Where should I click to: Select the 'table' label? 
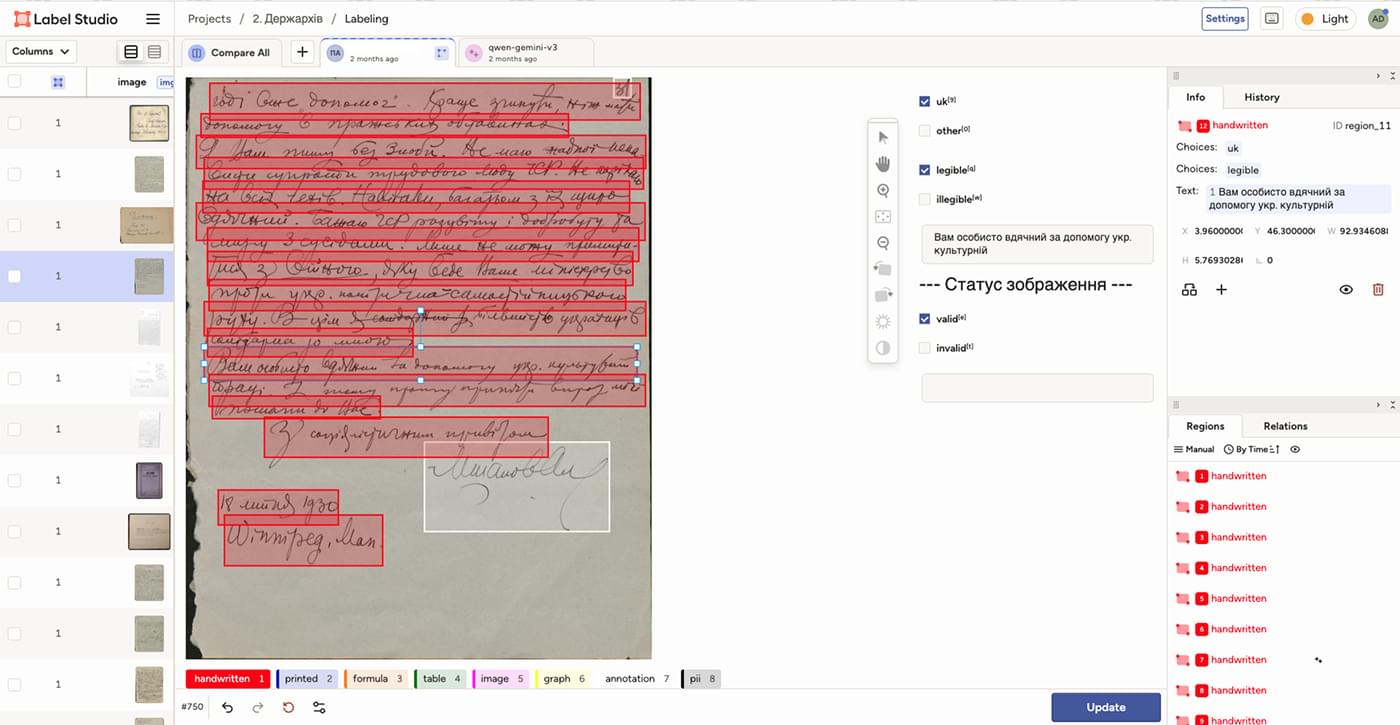(x=440, y=679)
